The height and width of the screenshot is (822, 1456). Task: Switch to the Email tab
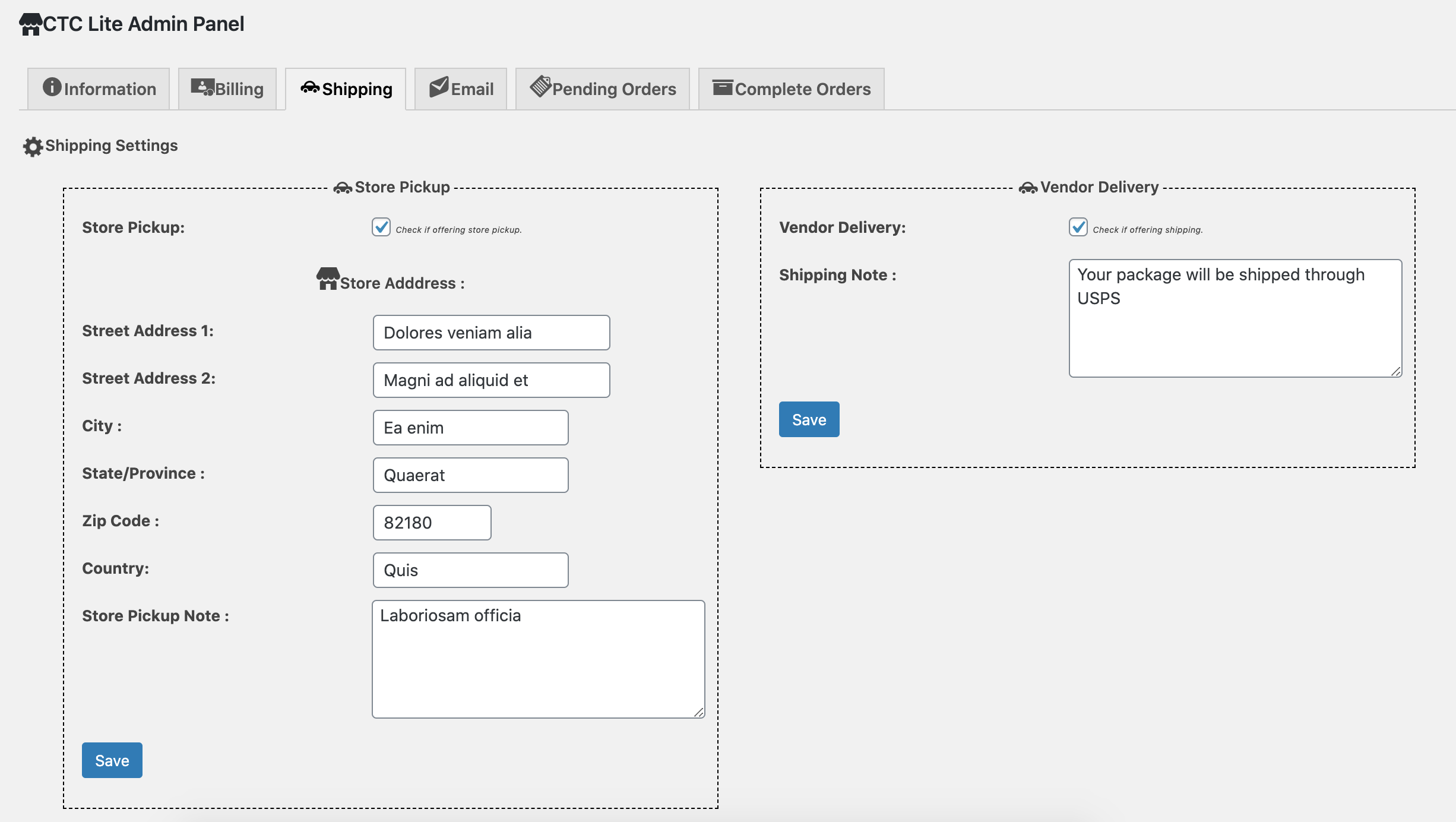pyautogui.click(x=461, y=88)
